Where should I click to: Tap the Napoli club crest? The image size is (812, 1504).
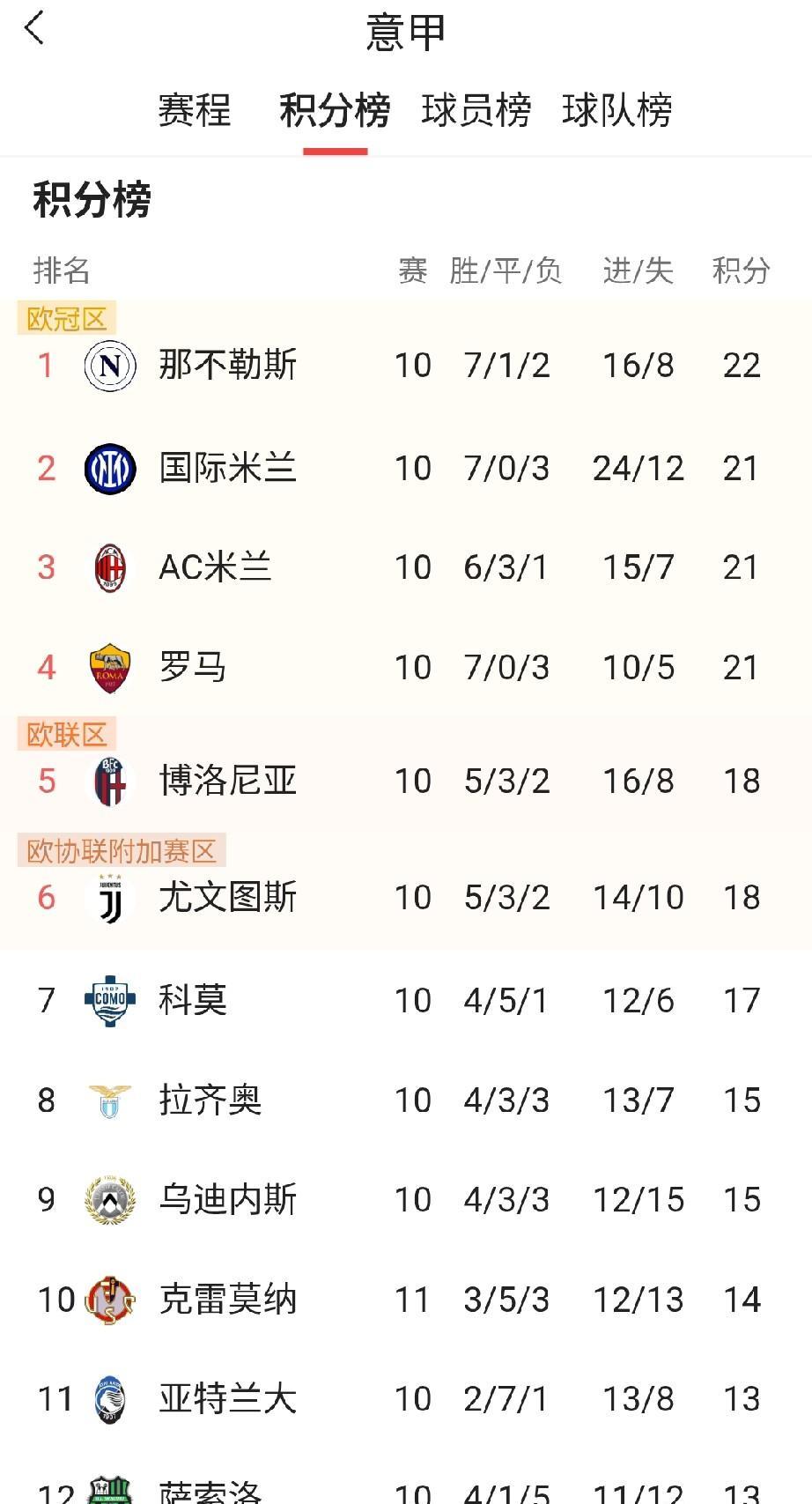coord(110,366)
